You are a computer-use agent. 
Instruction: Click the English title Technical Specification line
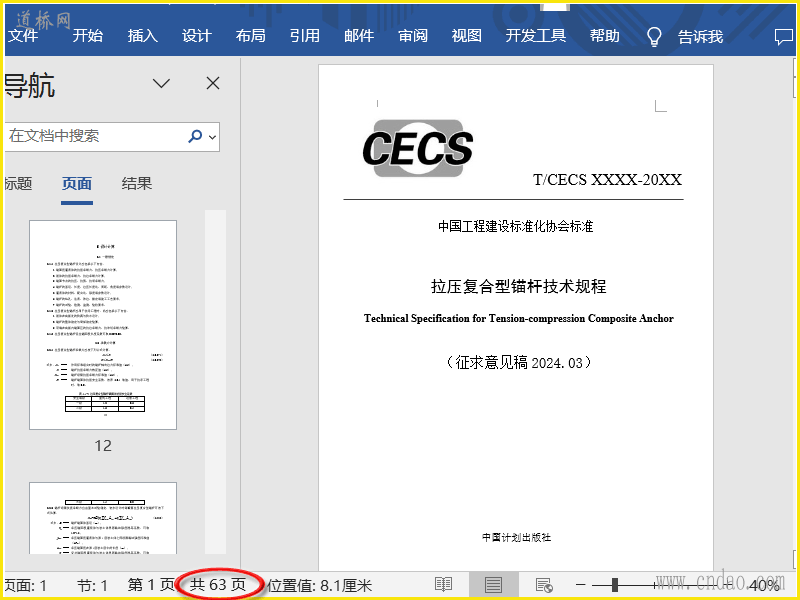point(518,318)
